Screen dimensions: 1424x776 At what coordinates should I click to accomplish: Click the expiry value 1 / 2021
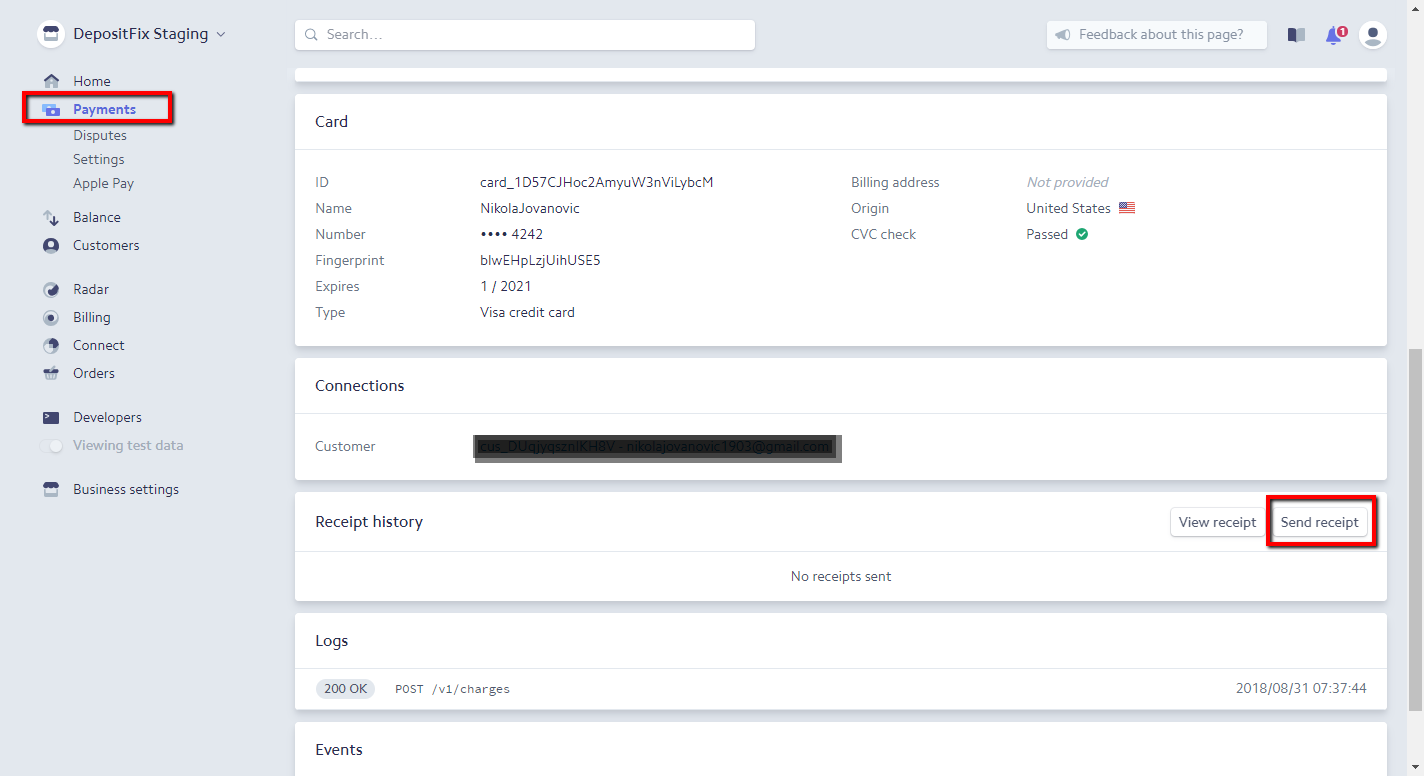[506, 286]
